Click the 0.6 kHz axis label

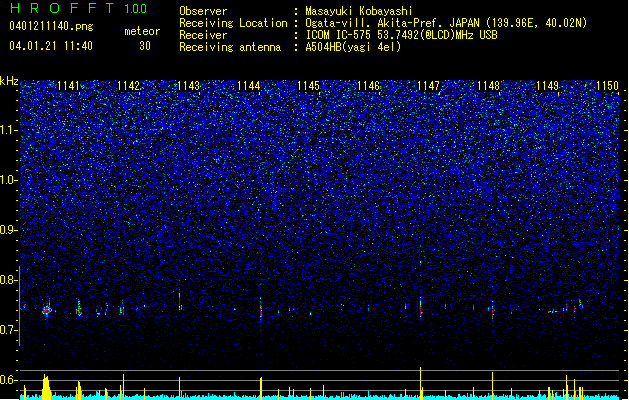tap(9, 380)
